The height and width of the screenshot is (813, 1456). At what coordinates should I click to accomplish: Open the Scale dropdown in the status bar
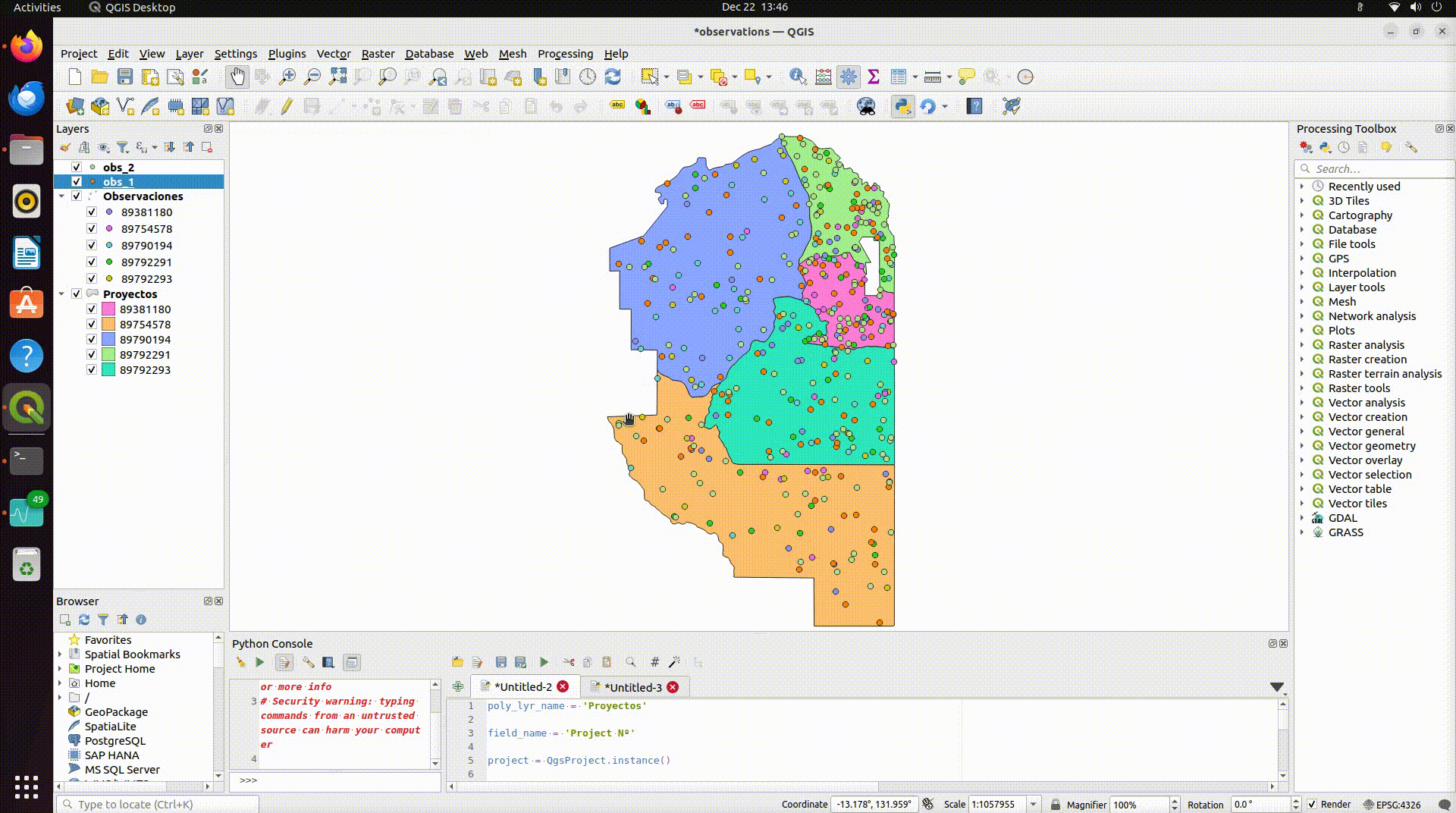coord(1033,805)
